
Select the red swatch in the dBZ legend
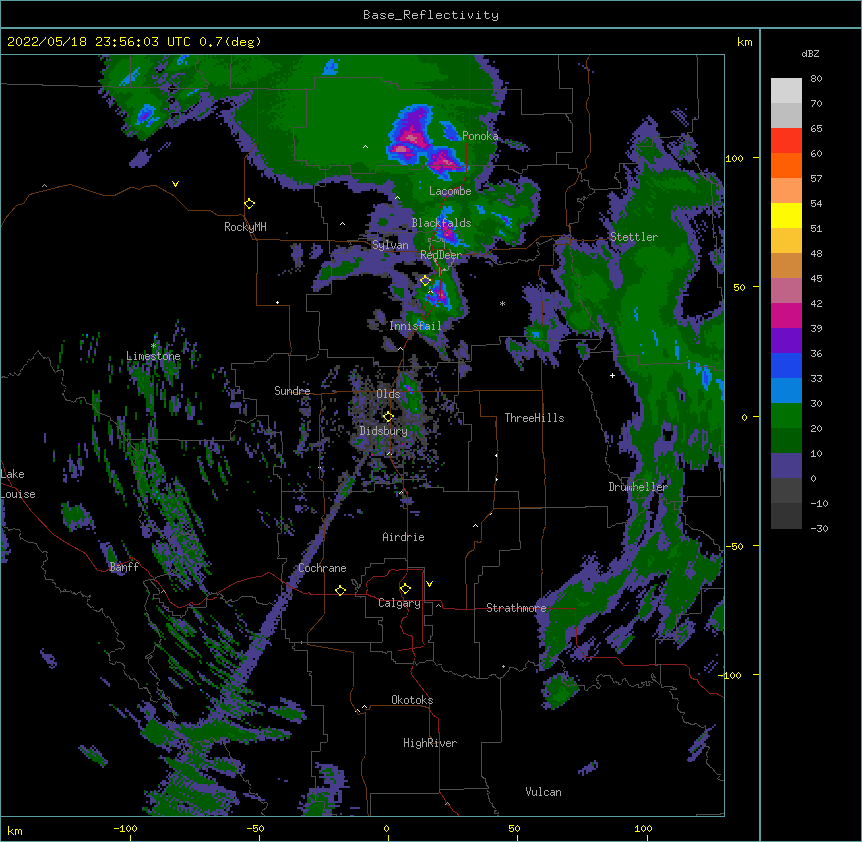click(x=786, y=140)
